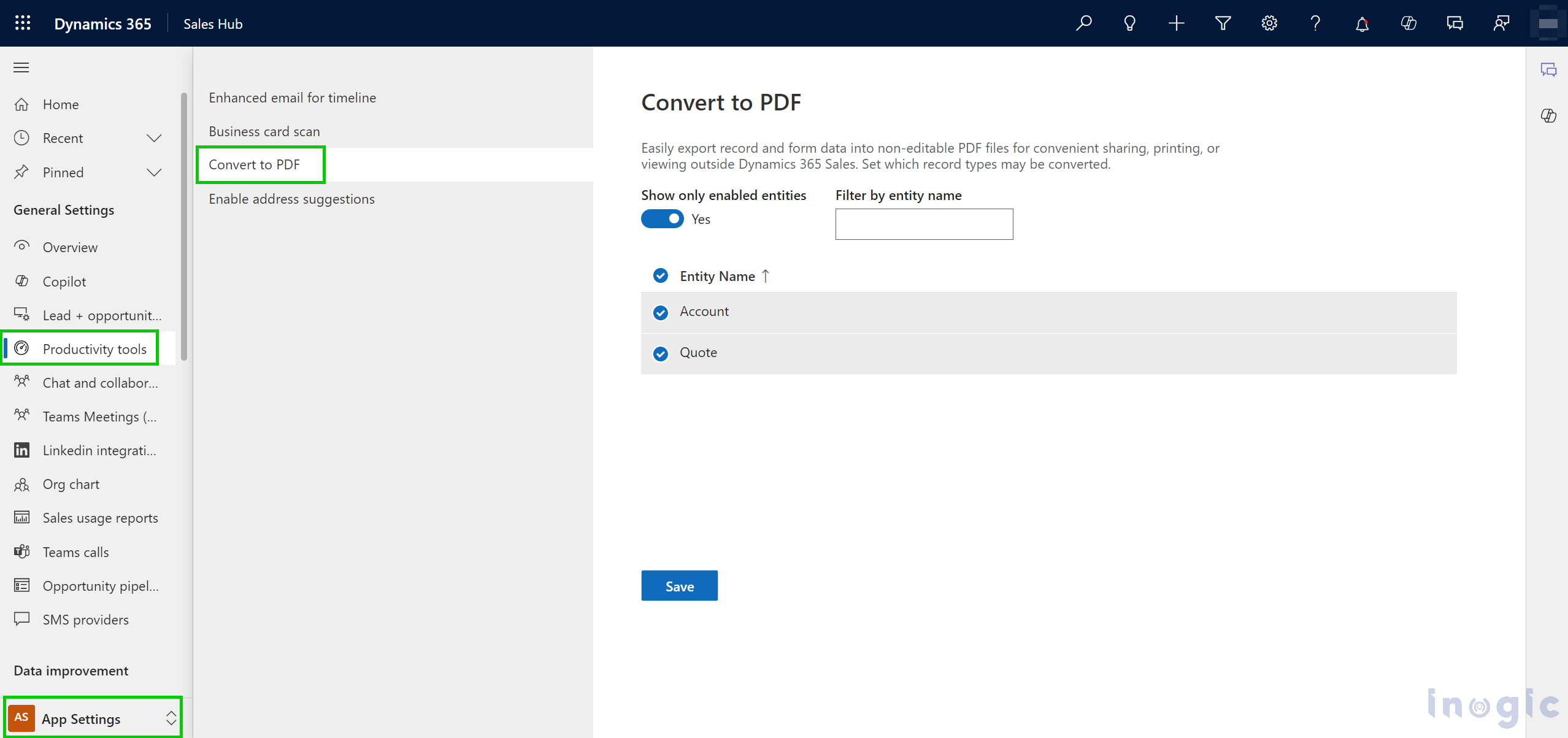Open the lightbulb assistant icon

click(1129, 23)
